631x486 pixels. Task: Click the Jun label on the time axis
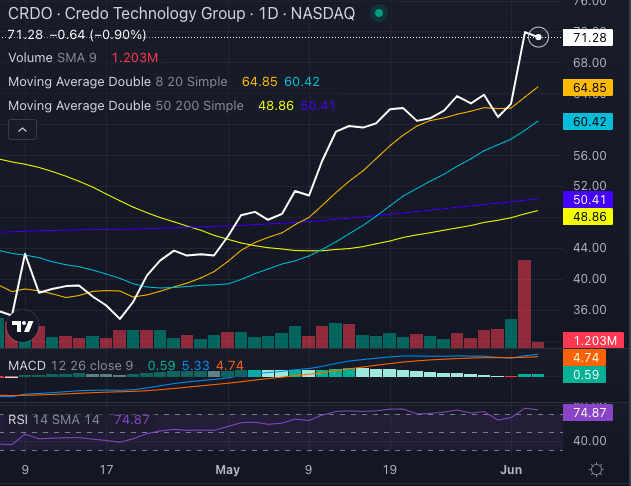[511, 470]
